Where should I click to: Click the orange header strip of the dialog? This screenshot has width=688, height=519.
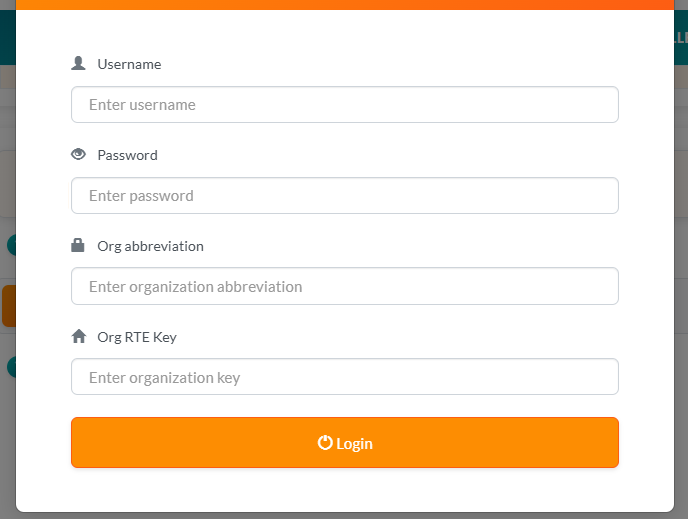point(345,5)
